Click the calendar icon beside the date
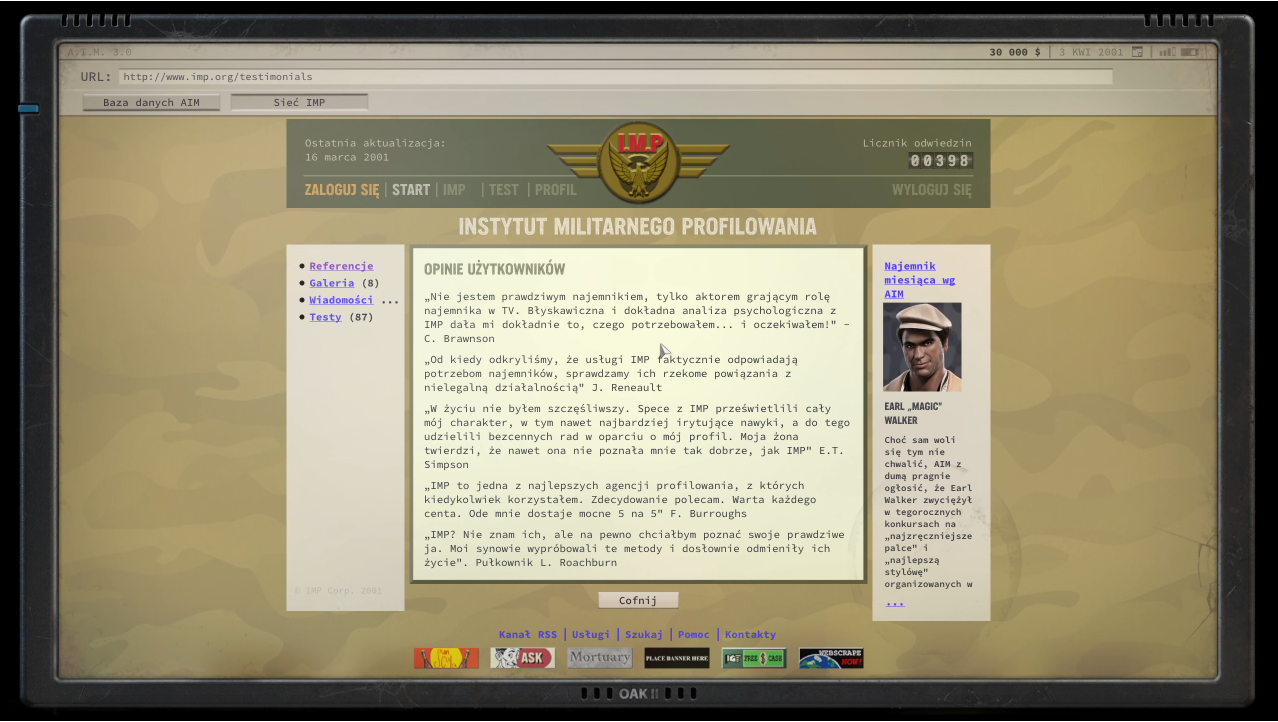 1137,52
